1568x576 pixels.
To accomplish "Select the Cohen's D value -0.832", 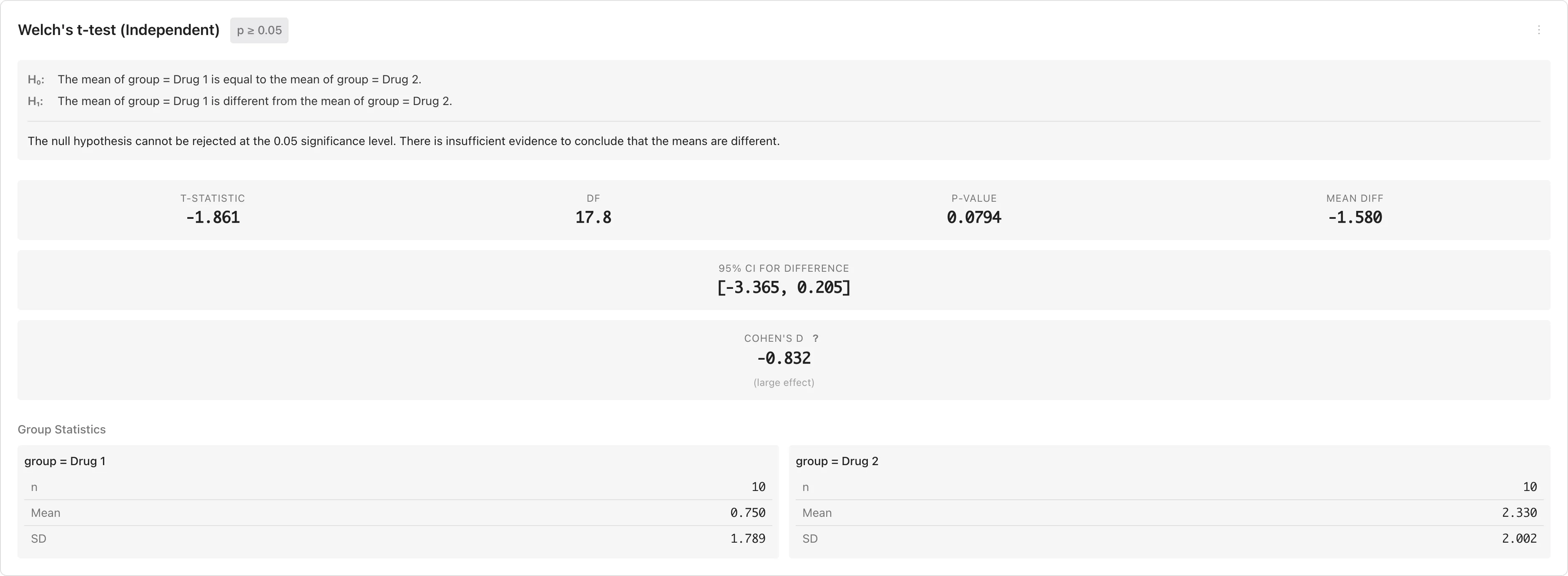I will click(x=784, y=358).
